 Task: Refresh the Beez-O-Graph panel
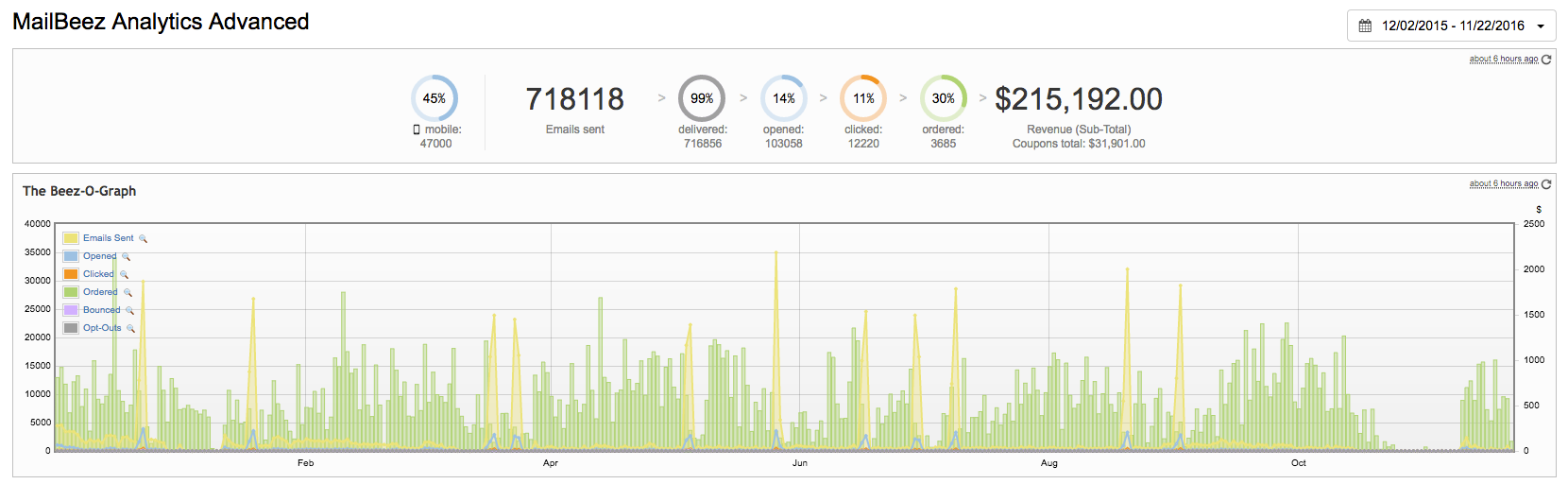point(1546,184)
